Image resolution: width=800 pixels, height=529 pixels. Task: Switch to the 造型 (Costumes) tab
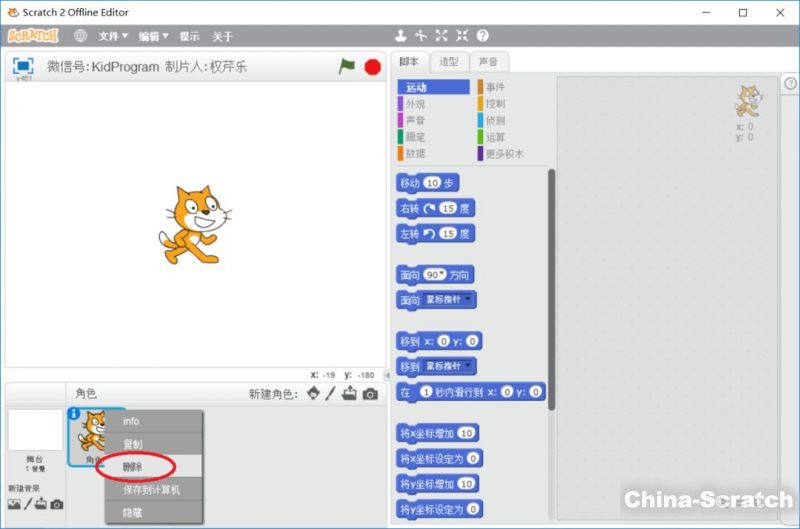tap(449, 61)
